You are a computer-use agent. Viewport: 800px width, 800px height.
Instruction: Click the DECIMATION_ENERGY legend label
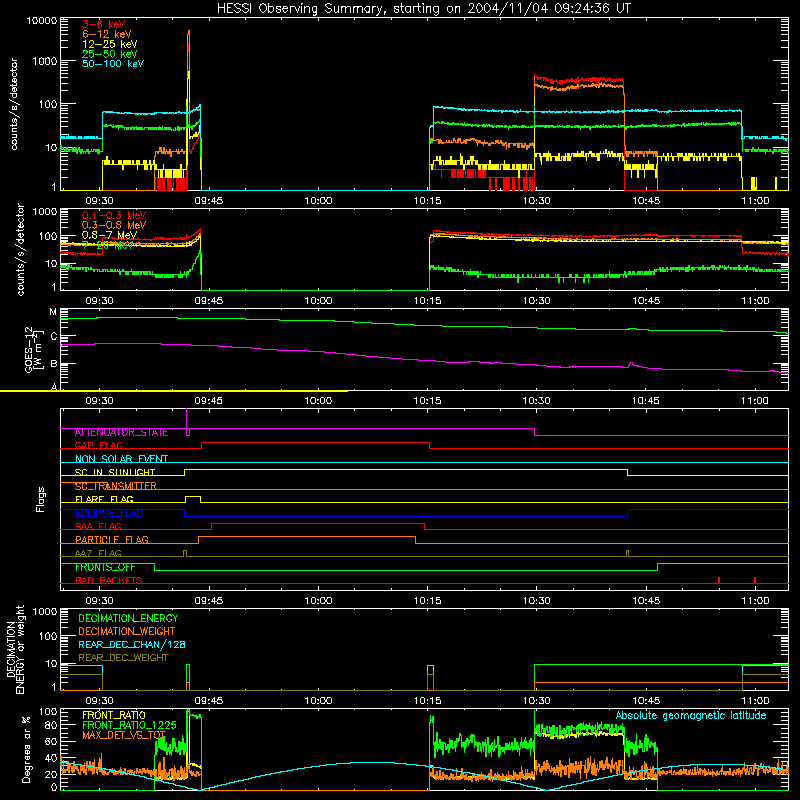click(128, 618)
